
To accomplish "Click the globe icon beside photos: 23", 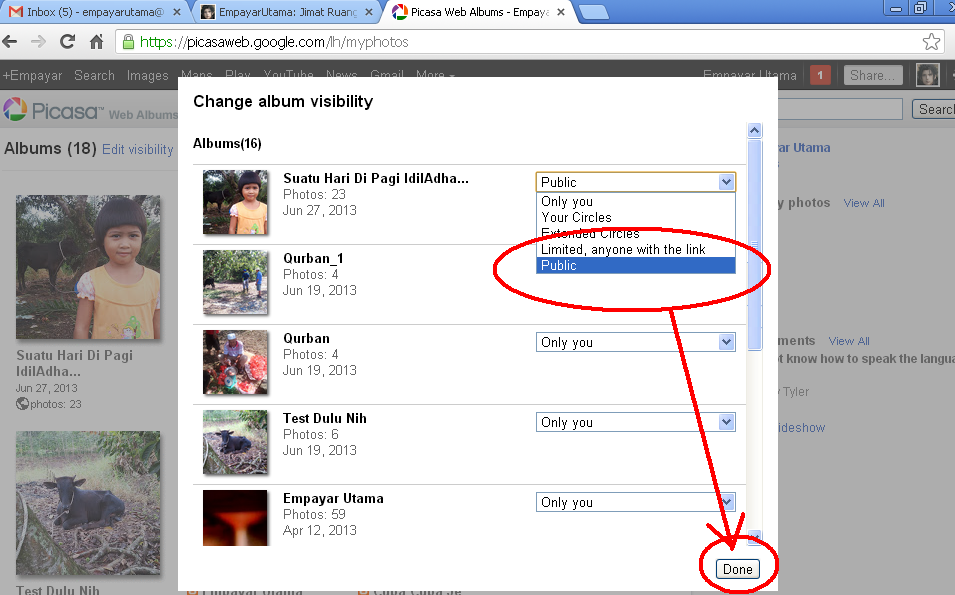I will pos(23,404).
